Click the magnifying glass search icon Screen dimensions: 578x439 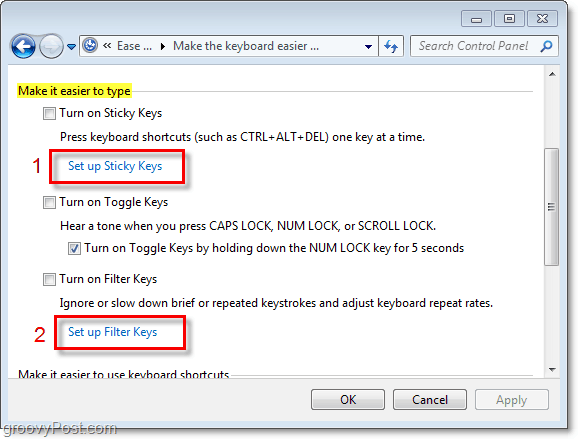(x=546, y=46)
